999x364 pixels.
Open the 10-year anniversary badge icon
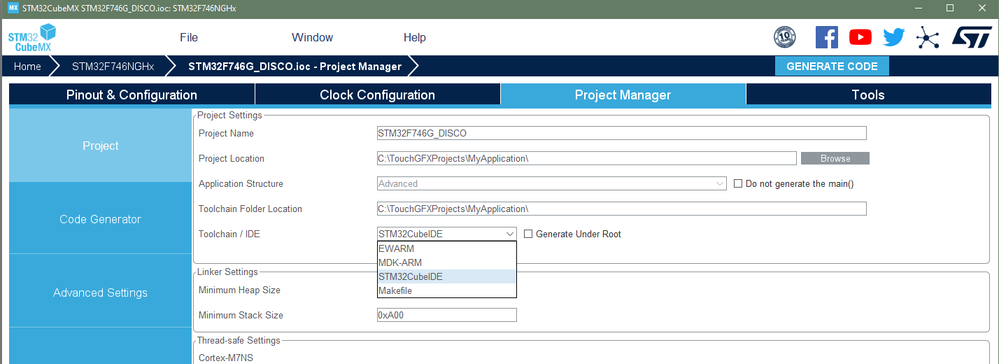point(785,38)
